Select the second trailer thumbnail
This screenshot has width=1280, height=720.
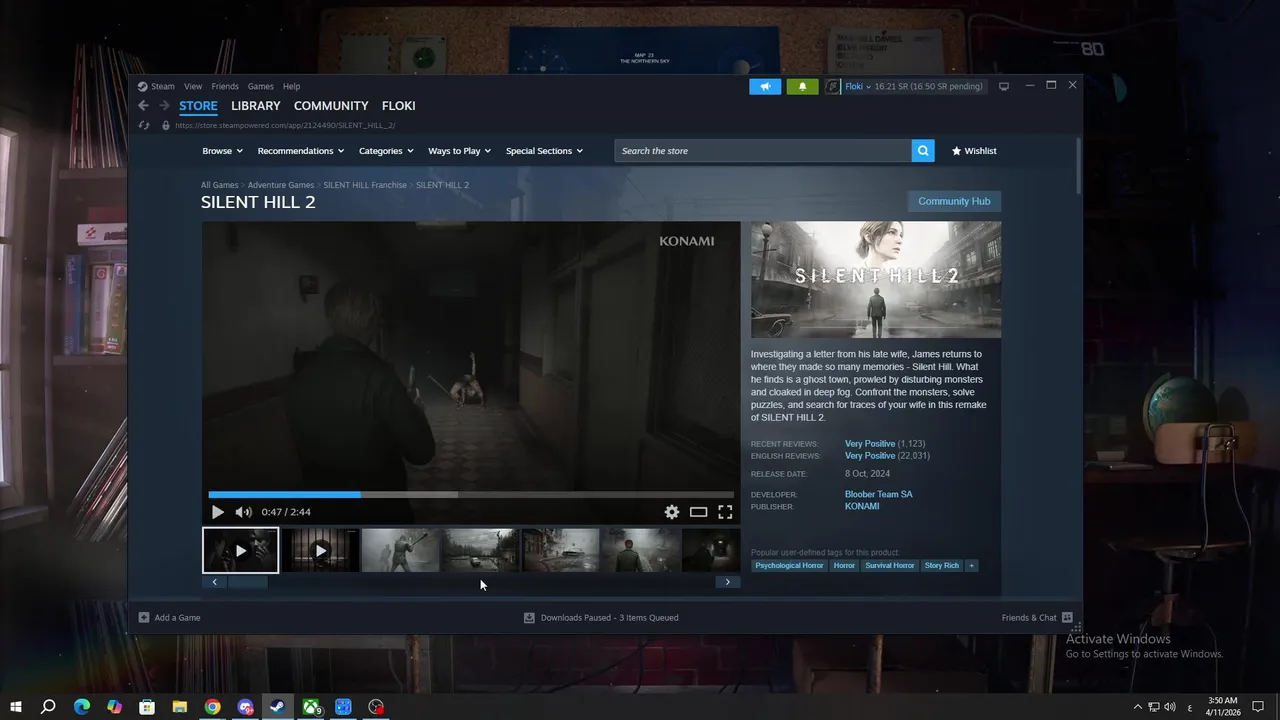point(320,551)
